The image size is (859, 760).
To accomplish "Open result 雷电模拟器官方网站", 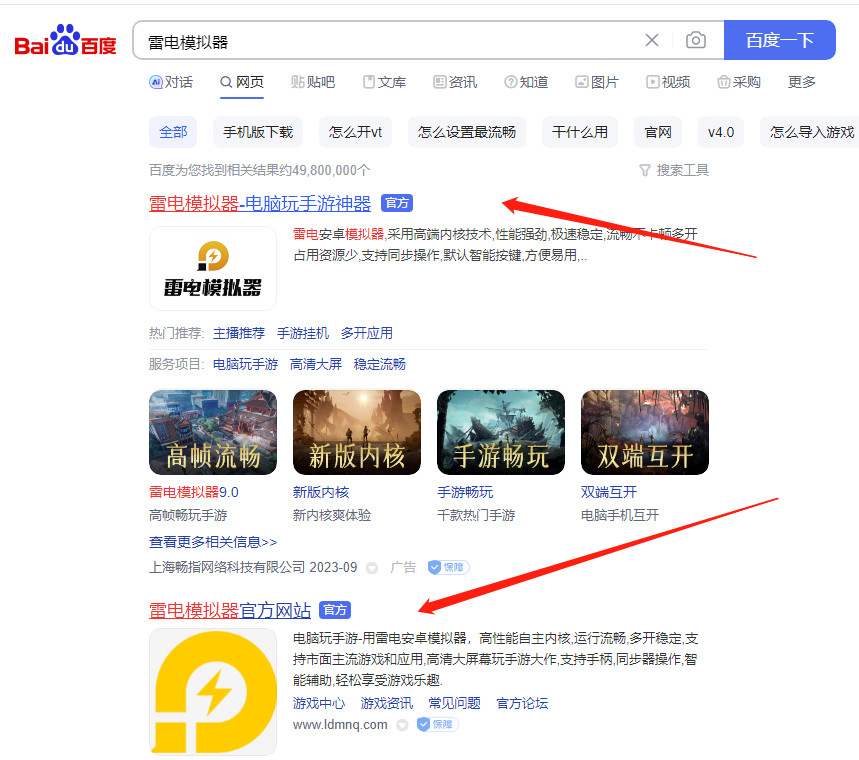I will click(230, 610).
